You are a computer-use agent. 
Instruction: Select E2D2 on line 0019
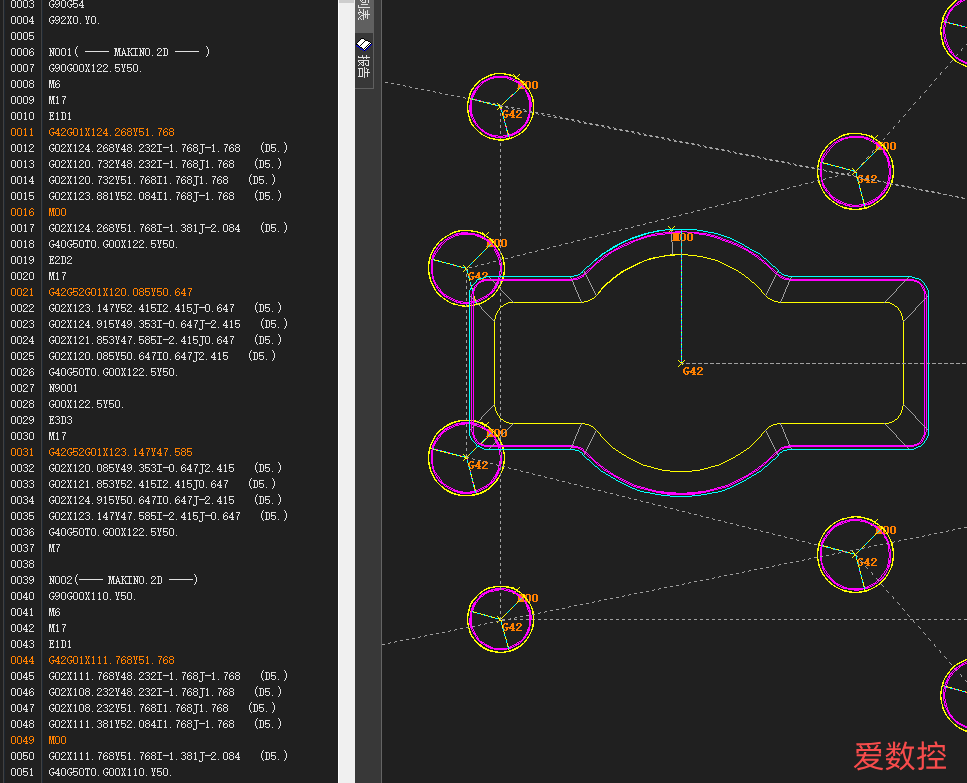(60, 260)
